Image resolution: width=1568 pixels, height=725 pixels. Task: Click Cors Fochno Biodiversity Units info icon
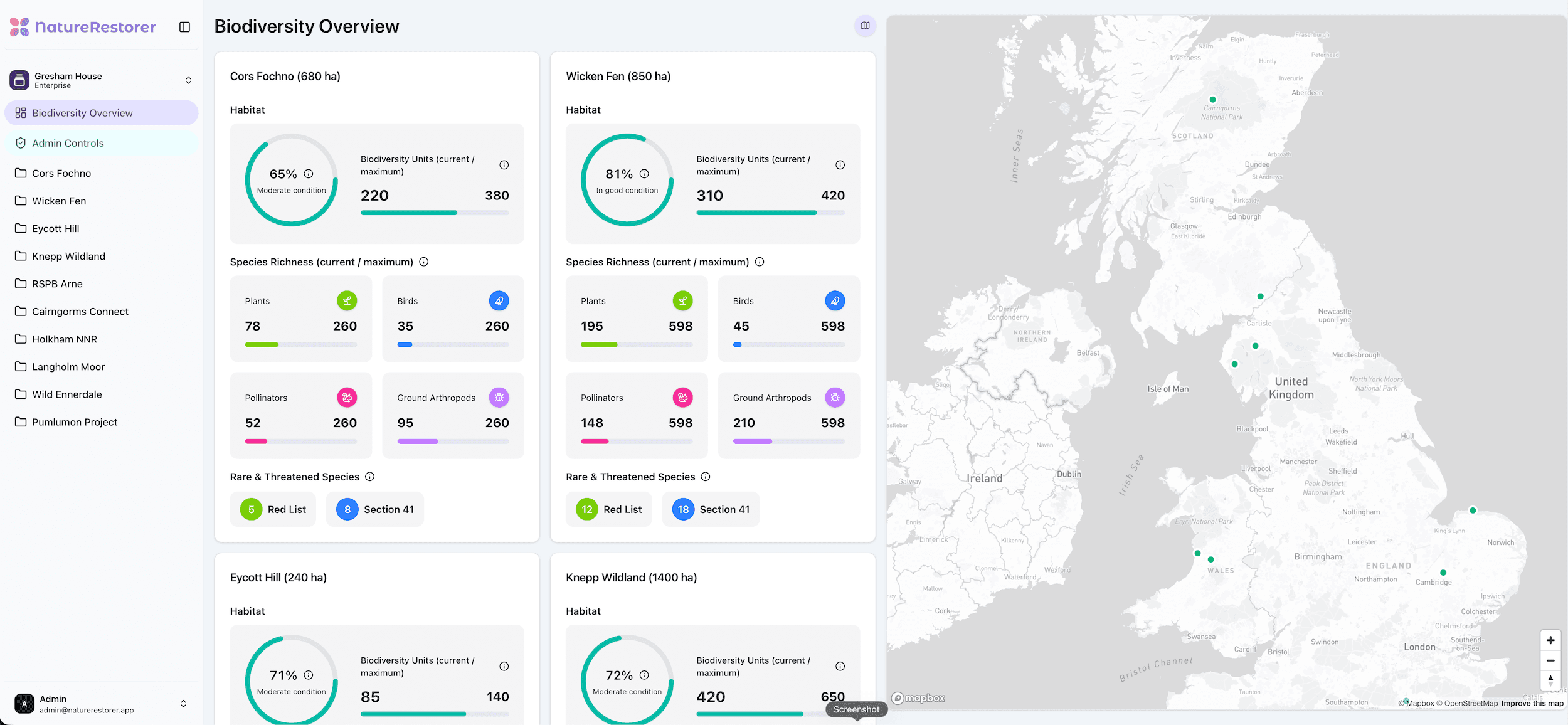coord(504,165)
